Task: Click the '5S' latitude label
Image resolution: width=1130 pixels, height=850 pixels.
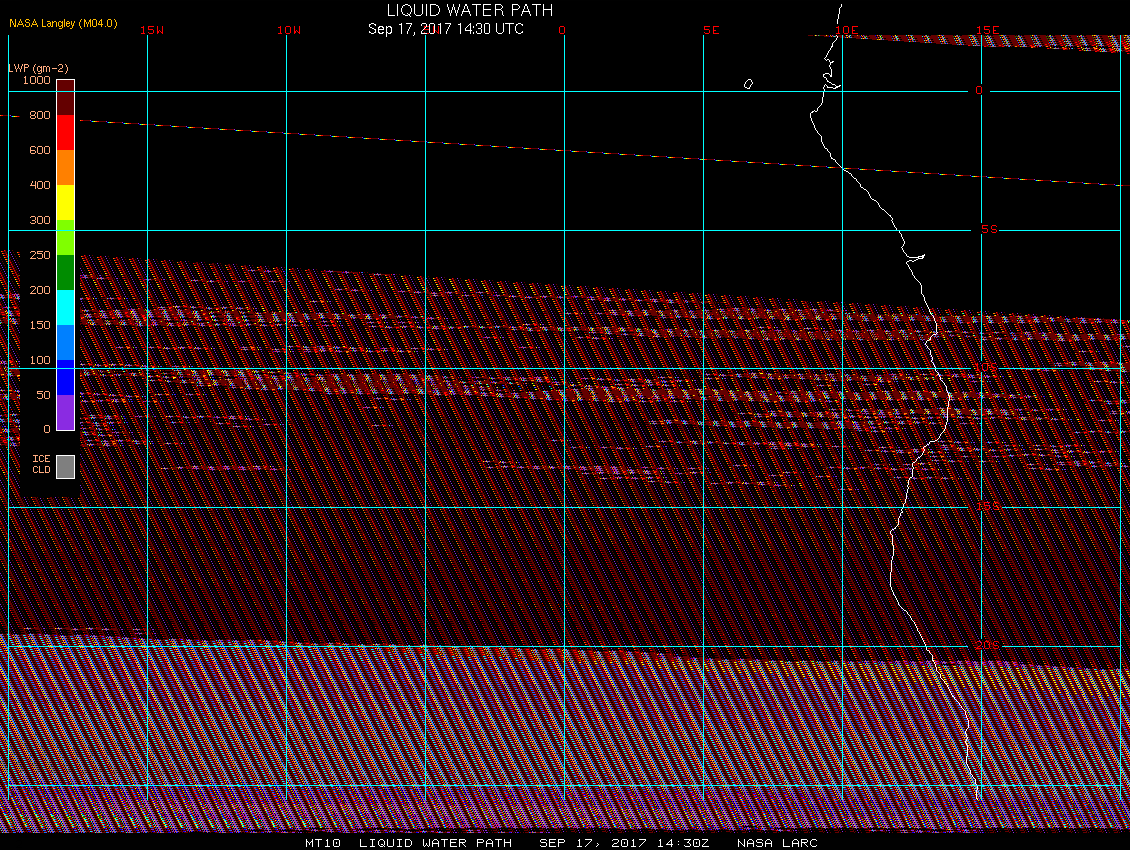Action: click(x=989, y=229)
